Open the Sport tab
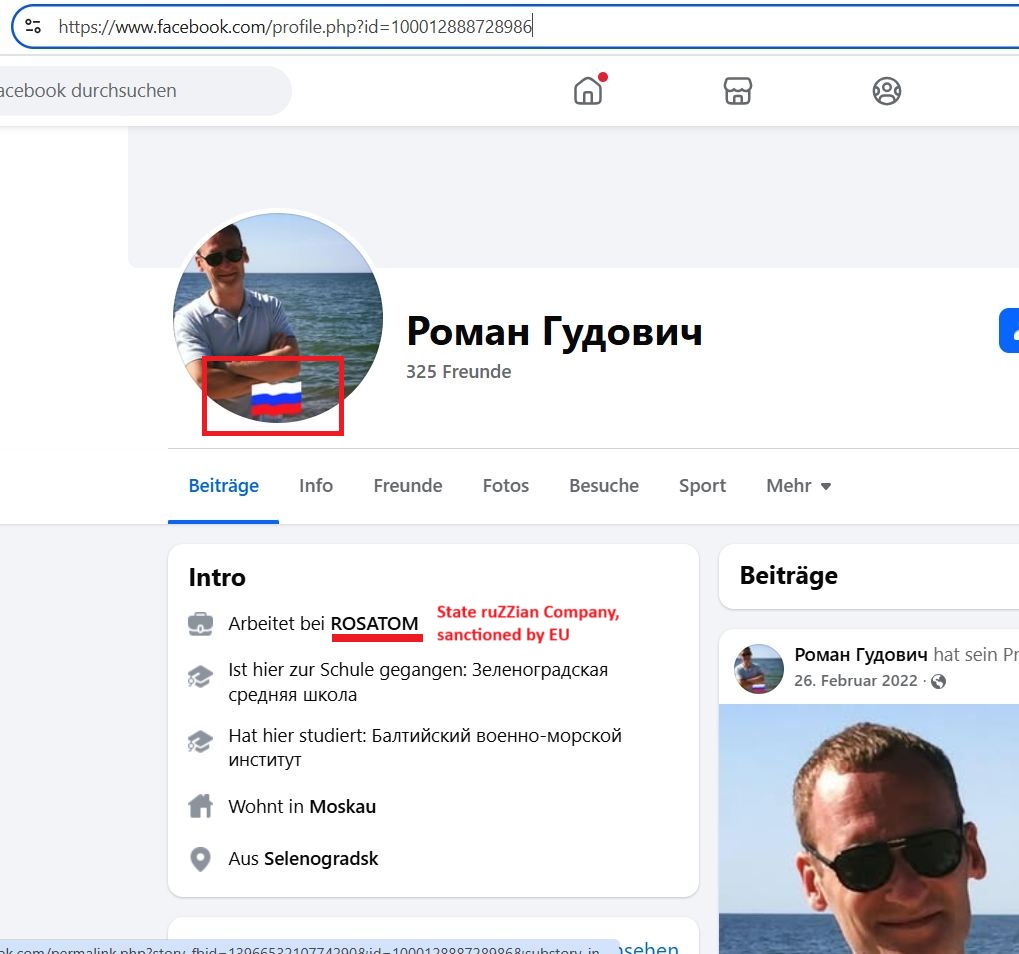 click(702, 486)
